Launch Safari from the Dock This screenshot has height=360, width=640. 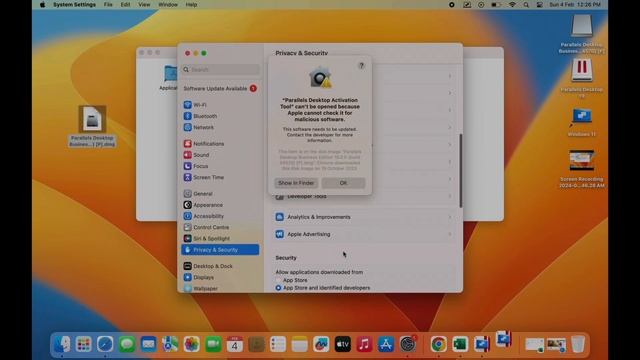[x=105, y=344]
